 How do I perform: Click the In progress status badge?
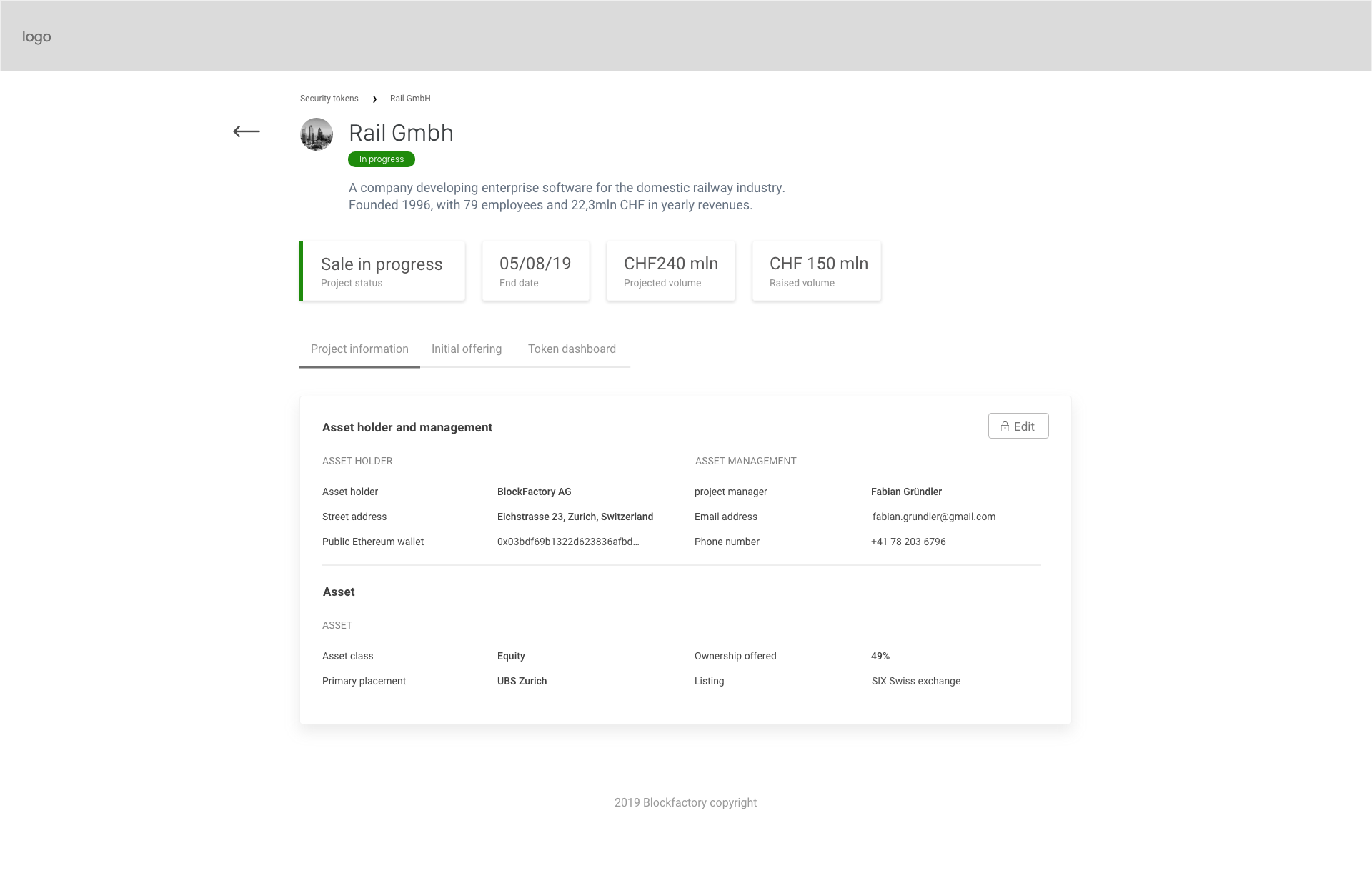[382, 159]
